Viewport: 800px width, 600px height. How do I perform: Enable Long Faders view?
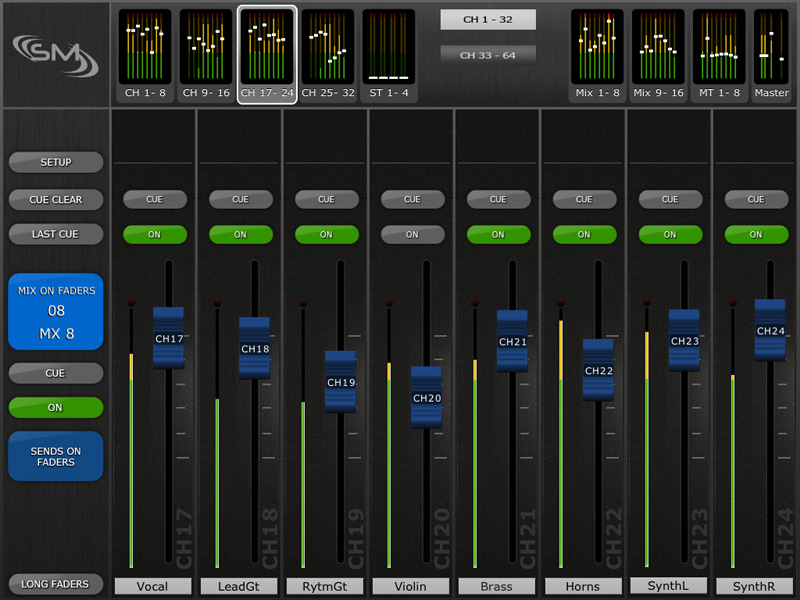pyautogui.click(x=55, y=584)
